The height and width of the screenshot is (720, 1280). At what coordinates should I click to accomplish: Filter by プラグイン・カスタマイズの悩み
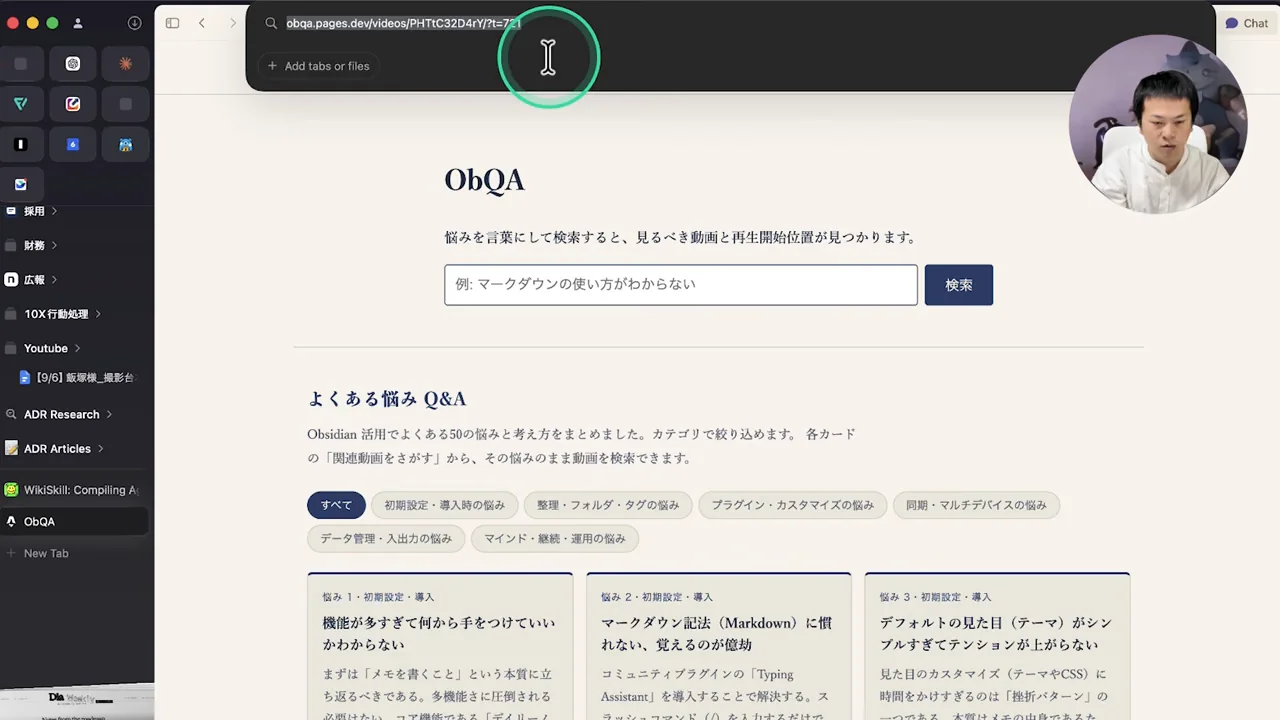pos(793,505)
